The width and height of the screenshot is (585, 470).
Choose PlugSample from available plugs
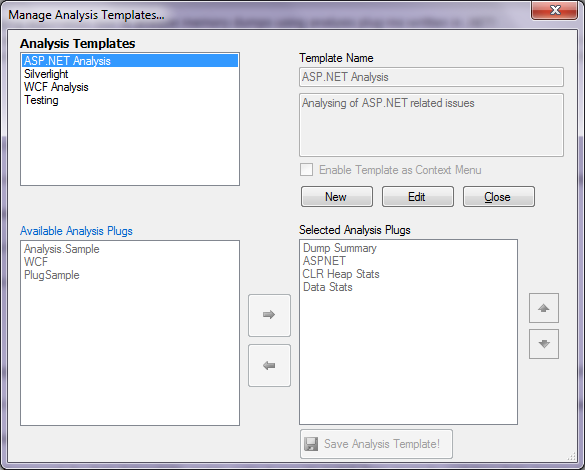click(x=52, y=275)
